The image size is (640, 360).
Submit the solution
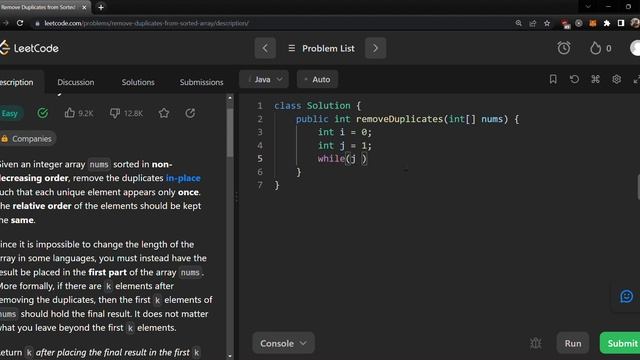click(x=620, y=343)
